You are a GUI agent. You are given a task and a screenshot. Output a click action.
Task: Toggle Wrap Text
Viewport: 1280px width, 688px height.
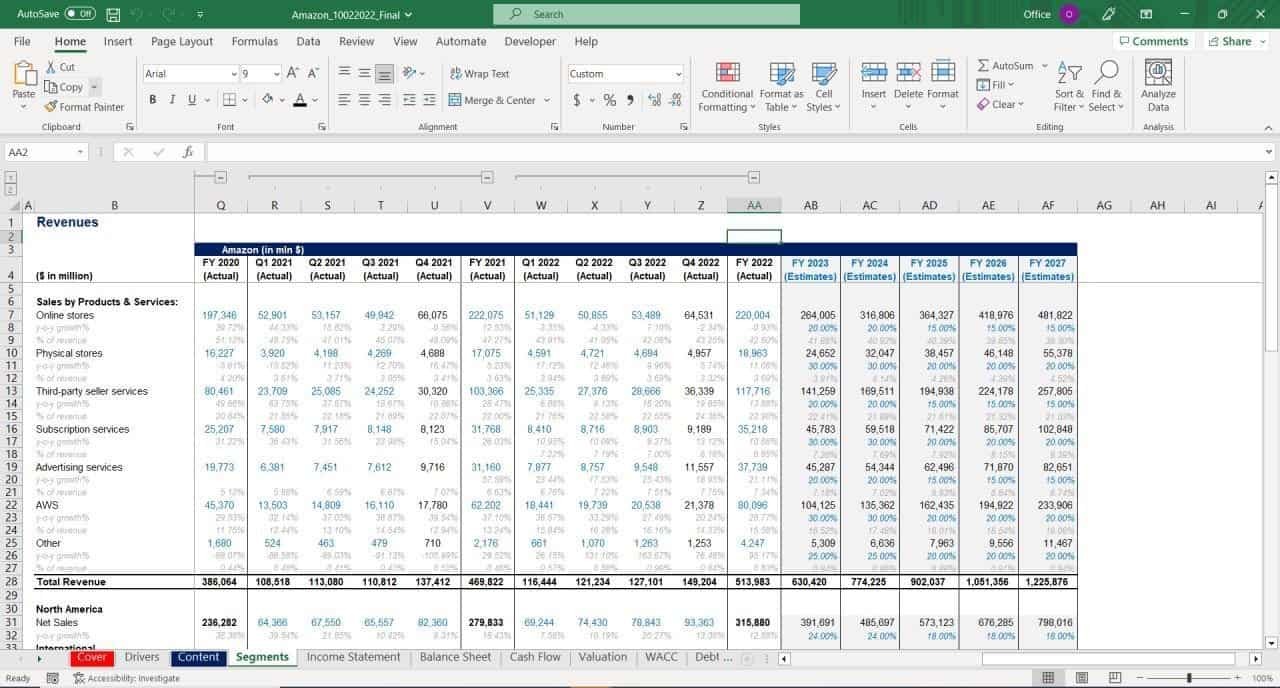[x=479, y=74]
